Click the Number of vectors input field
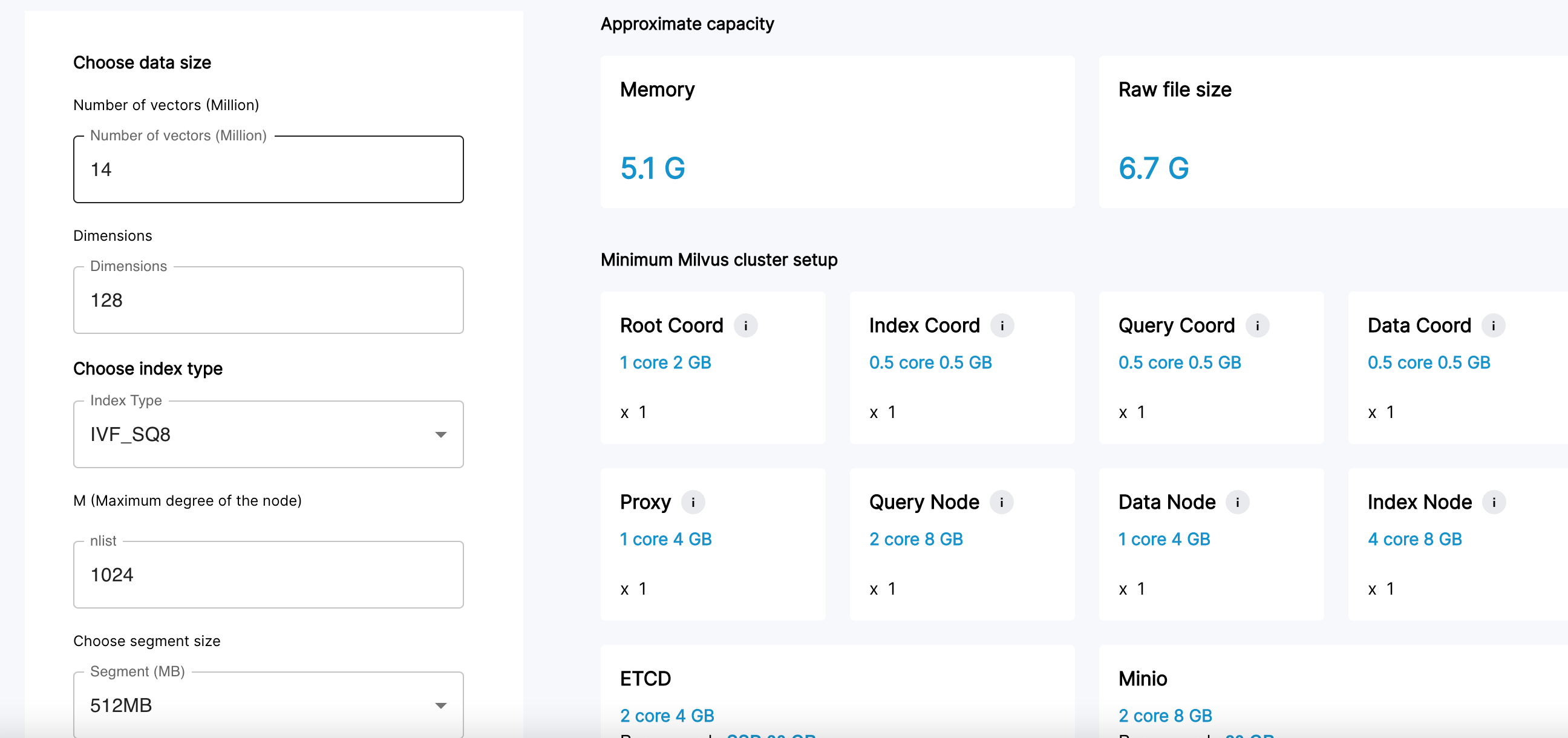 coord(268,169)
